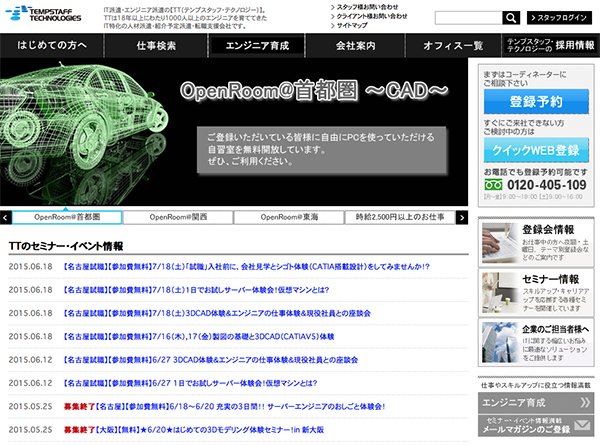Click chevron on エンジニア育成 side banner
This screenshot has width=600, height=446.
pyautogui.click(x=584, y=402)
